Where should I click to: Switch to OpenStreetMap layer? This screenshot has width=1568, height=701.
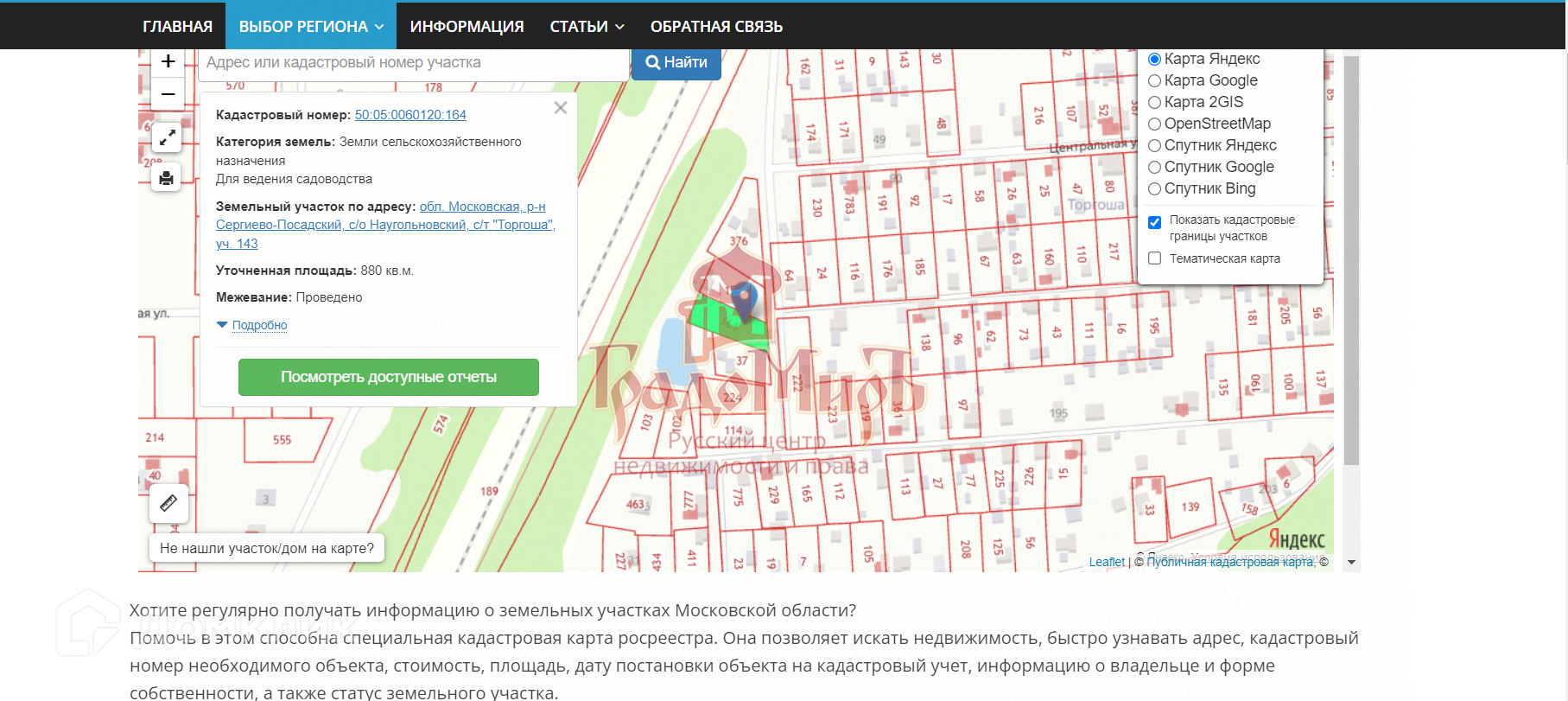(1154, 124)
